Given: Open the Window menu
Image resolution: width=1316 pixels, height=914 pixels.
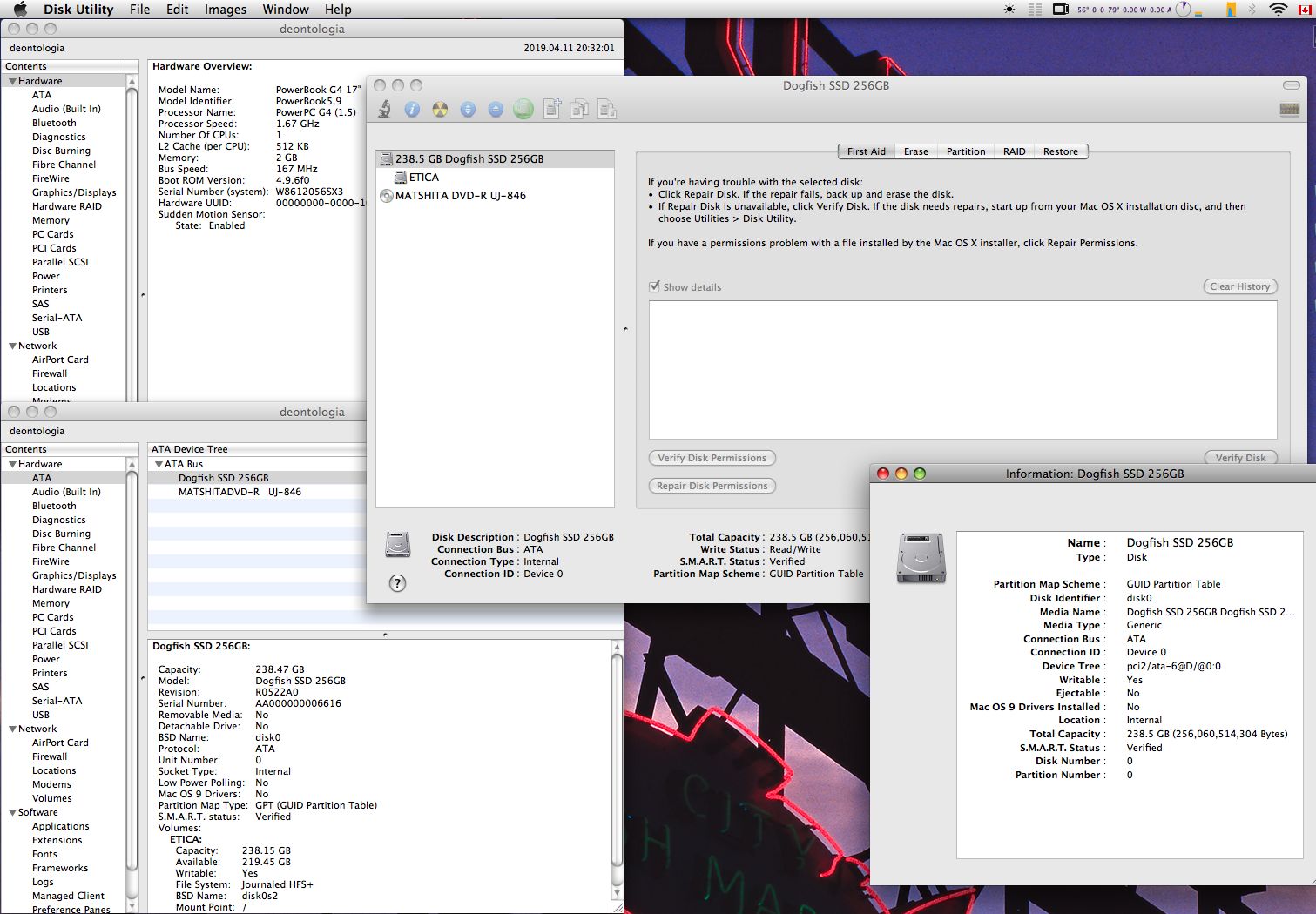Looking at the screenshot, I should coord(286,10).
